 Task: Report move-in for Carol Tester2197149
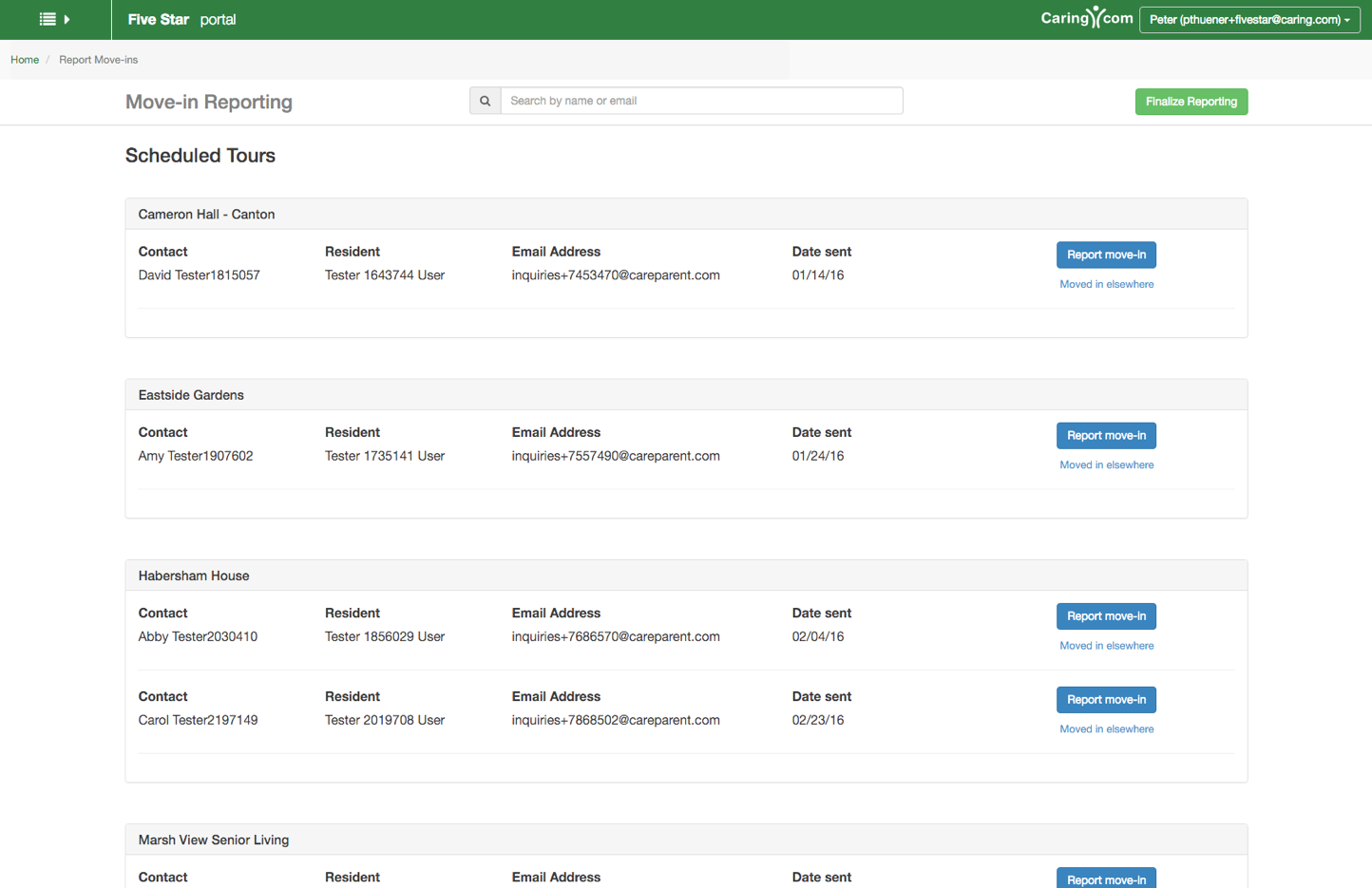tap(1105, 699)
